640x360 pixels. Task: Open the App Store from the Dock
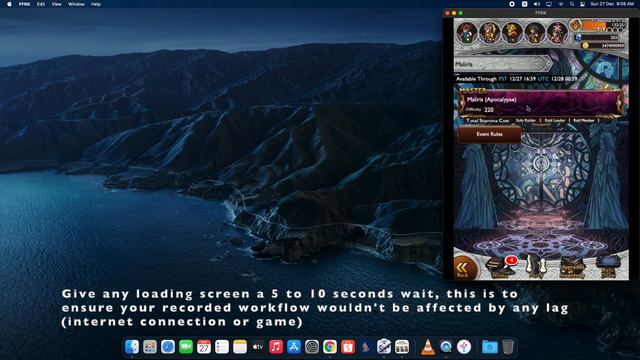click(x=294, y=347)
